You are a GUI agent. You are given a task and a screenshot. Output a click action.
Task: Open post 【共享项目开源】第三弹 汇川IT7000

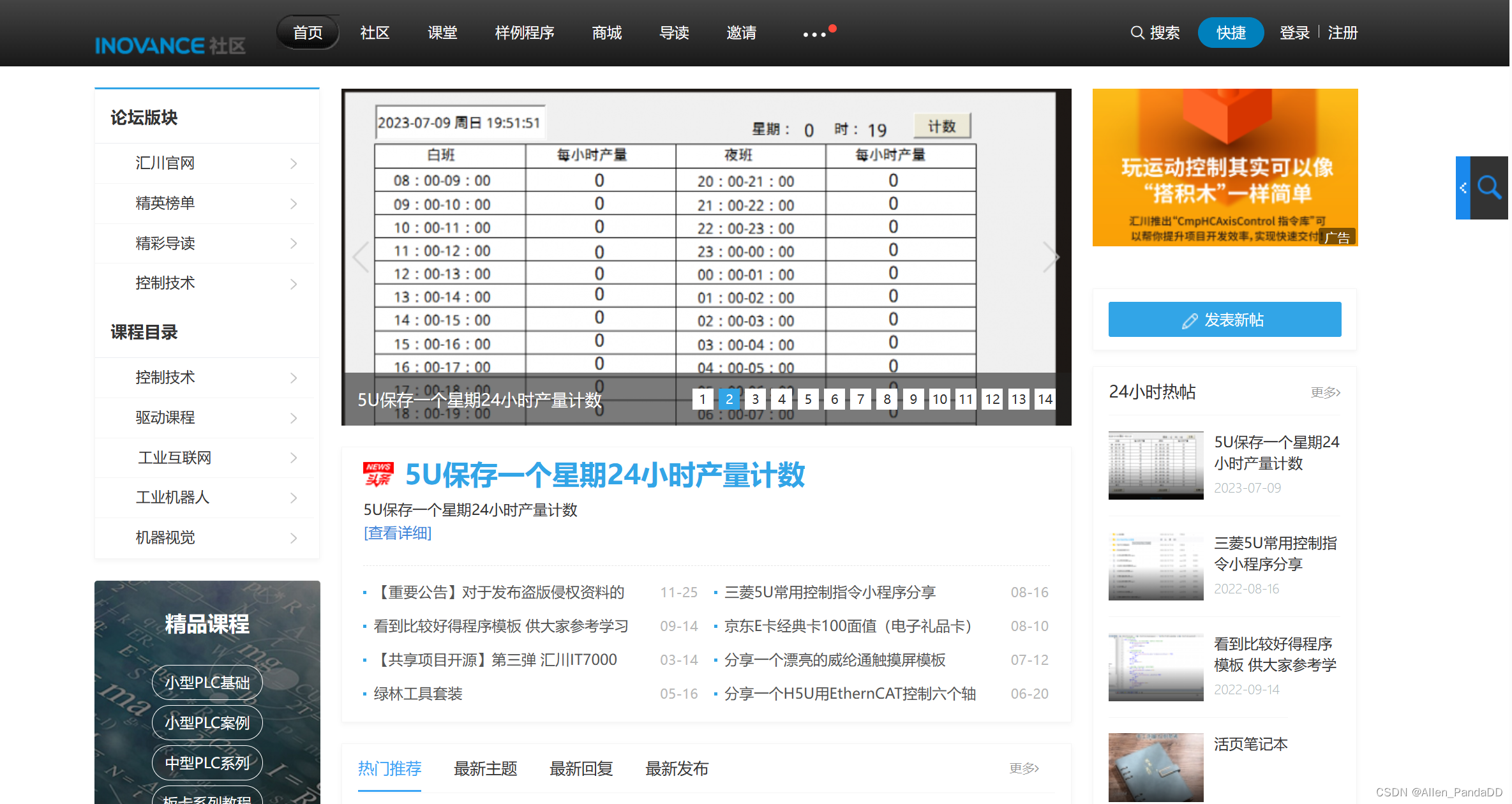pyautogui.click(x=495, y=660)
